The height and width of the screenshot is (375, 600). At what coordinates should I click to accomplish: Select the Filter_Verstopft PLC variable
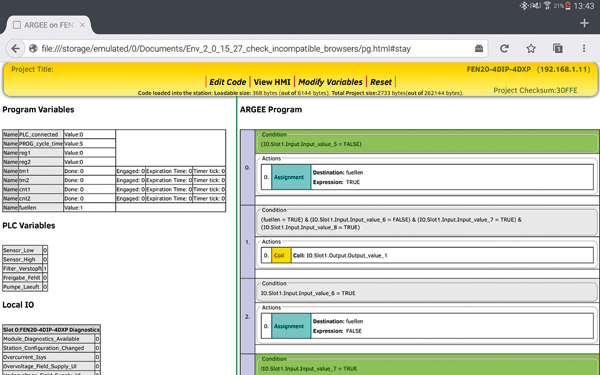pyautogui.click(x=23, y=269)
